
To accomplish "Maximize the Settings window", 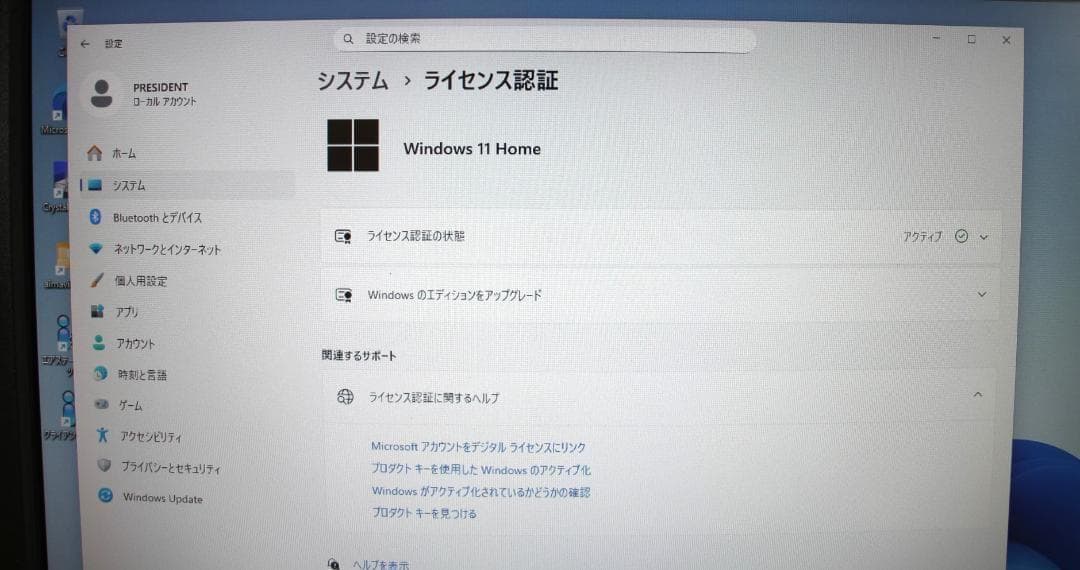I will (x=971, y=40).
